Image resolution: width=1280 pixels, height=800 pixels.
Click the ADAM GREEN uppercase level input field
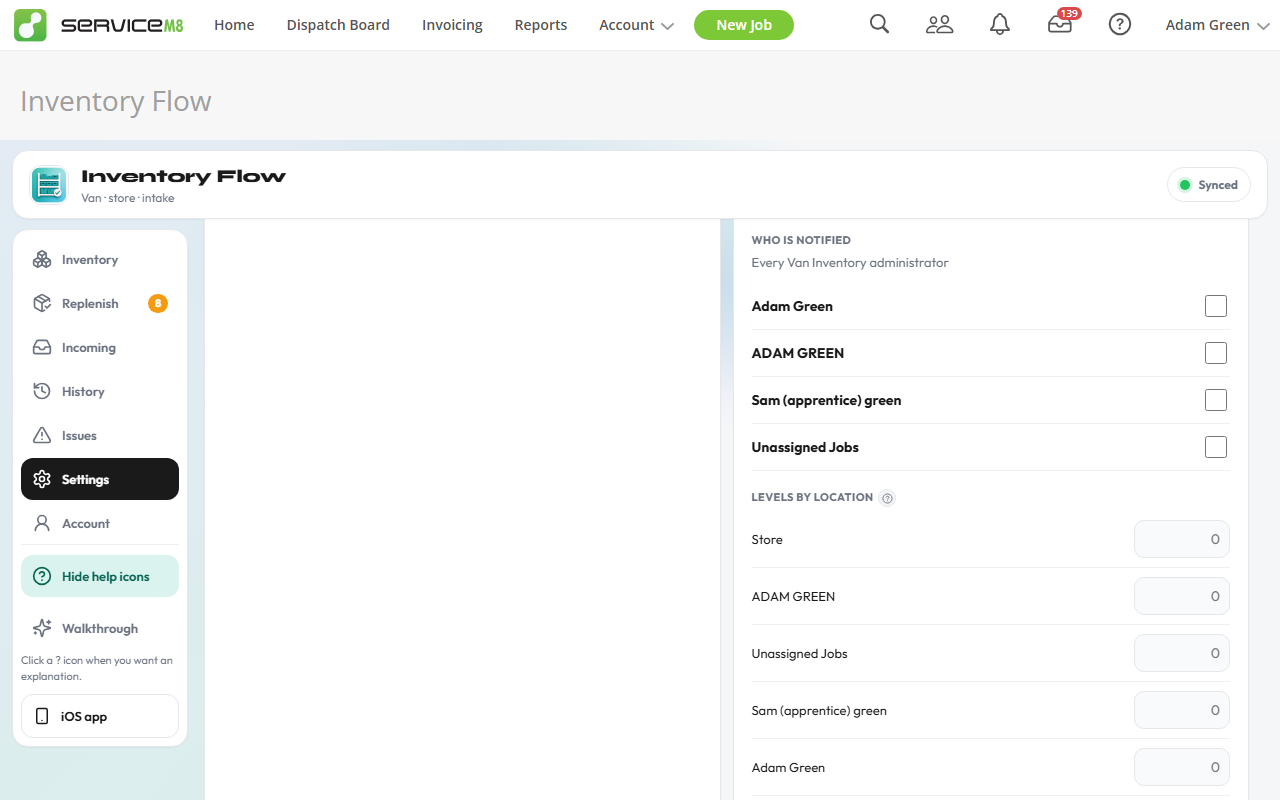1181,596
